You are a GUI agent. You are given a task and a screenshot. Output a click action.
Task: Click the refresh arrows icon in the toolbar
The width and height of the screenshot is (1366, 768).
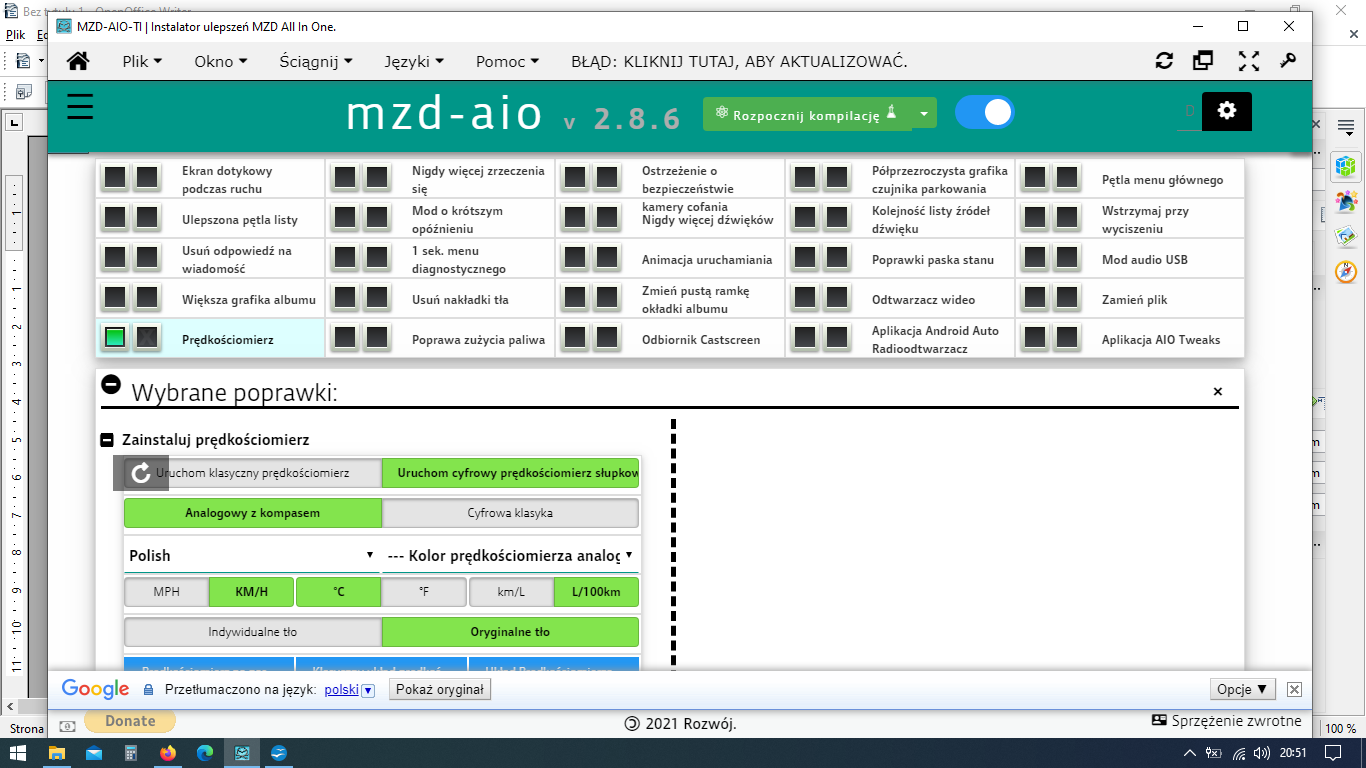[x=1164, y=61]
